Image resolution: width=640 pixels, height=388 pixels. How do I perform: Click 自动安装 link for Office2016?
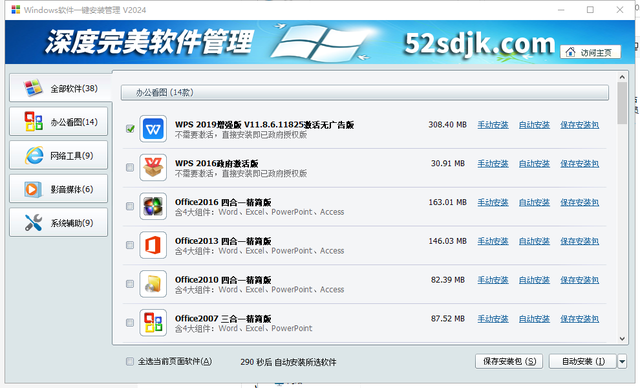[534, 202]
